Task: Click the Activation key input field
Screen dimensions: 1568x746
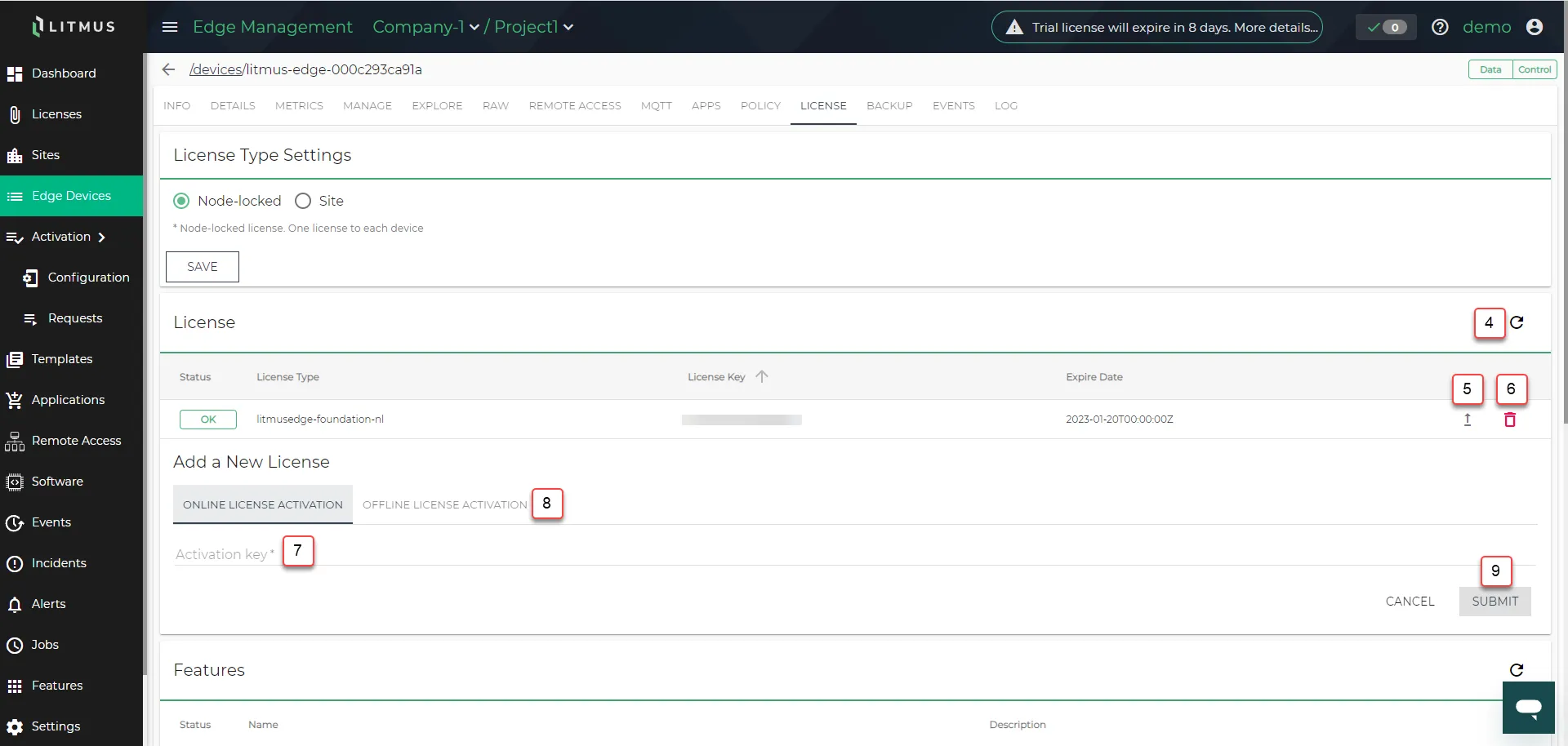Action: click(855, 554)
